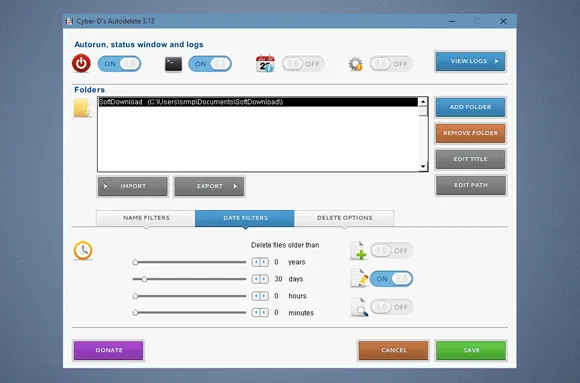Enable the creation date OFF switch
This screenshot has height=383, width=580.
pyautogui.click(x=391, y=251)
